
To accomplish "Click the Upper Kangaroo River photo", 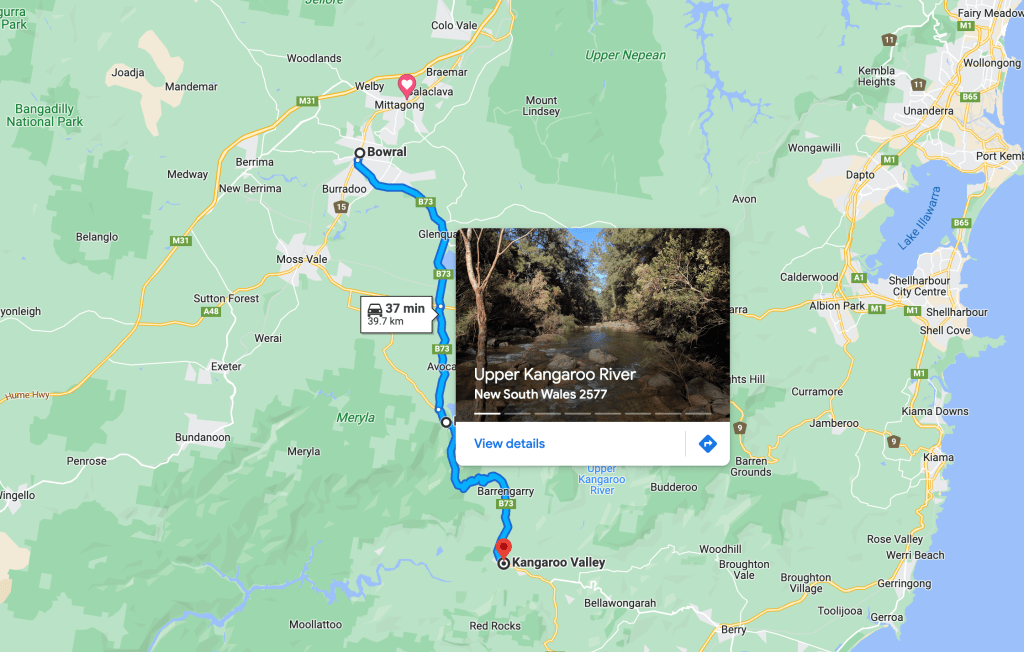I will click(592, 325).
